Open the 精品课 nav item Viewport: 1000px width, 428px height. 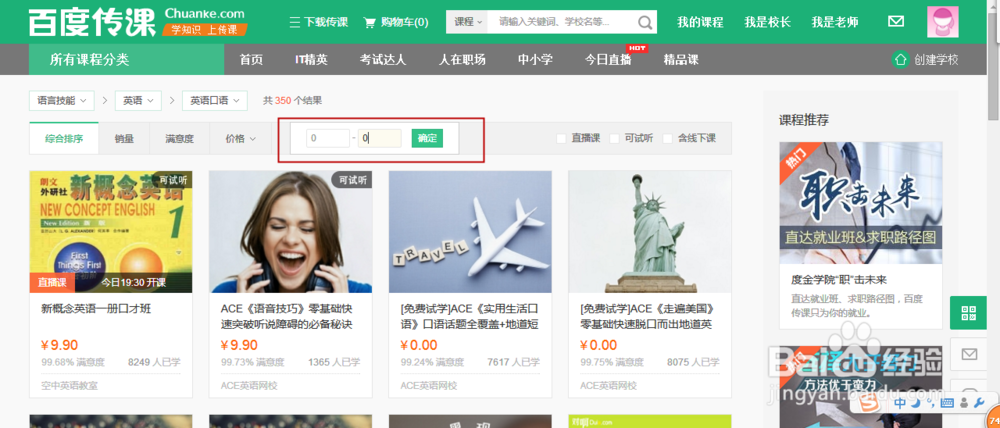(681, 60)
